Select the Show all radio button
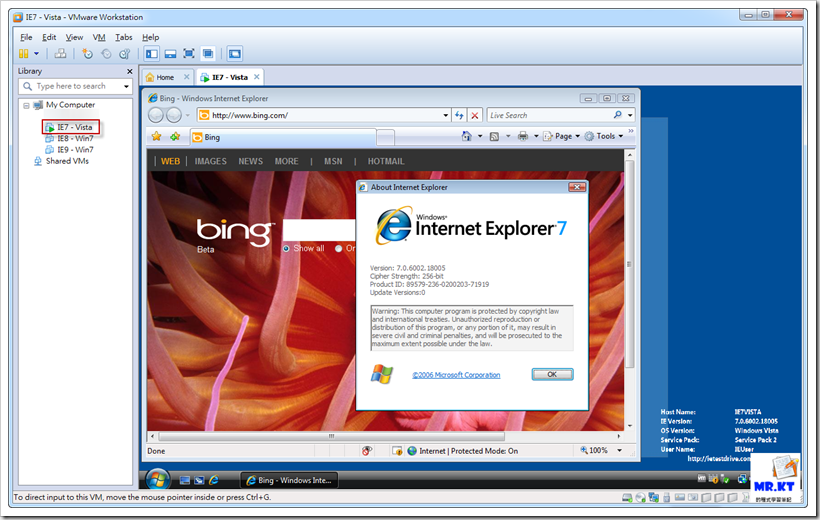The width and height of the screenshot is (820, 520). click(286, 248)
